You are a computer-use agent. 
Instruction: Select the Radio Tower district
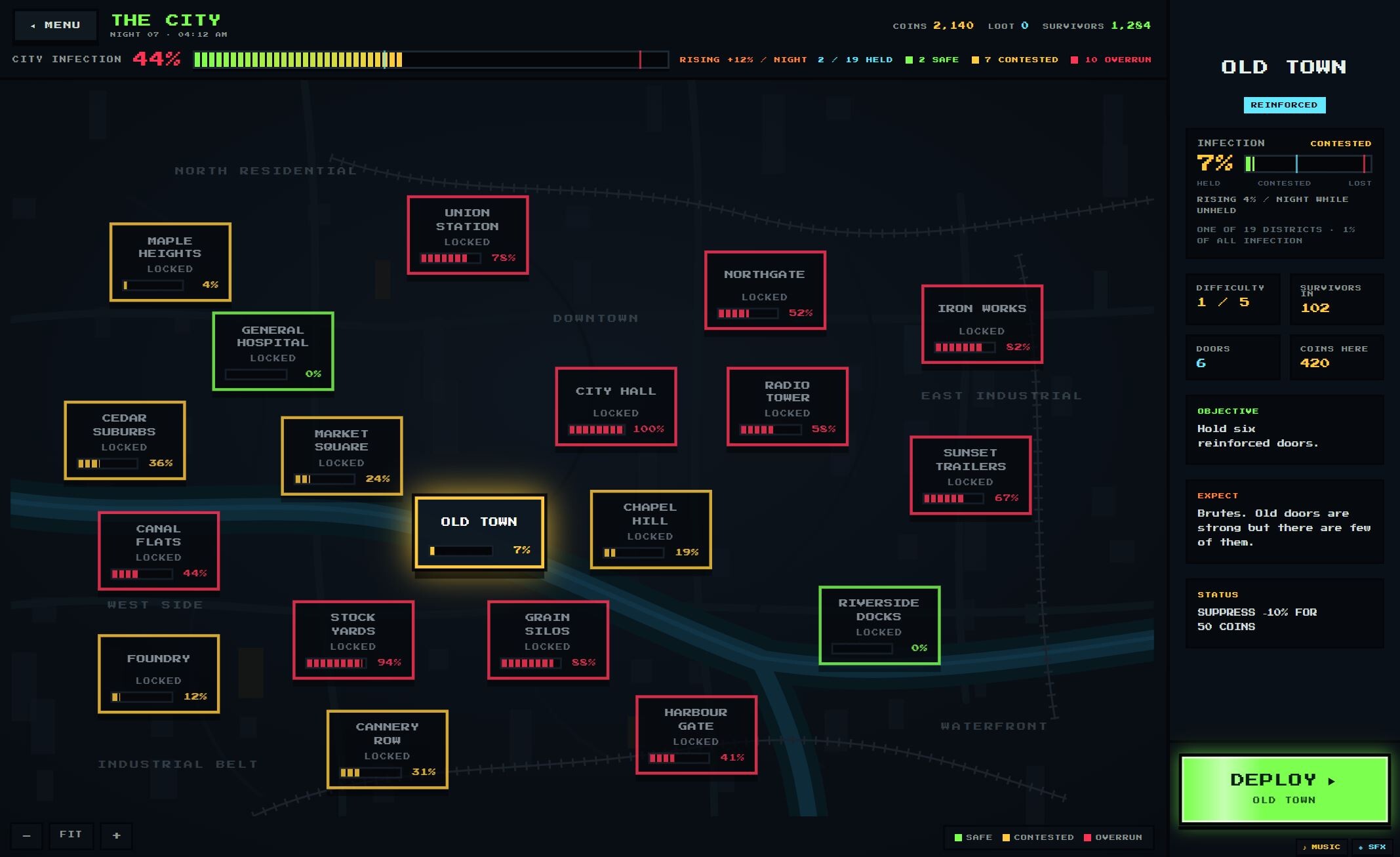tap(788, 407)
